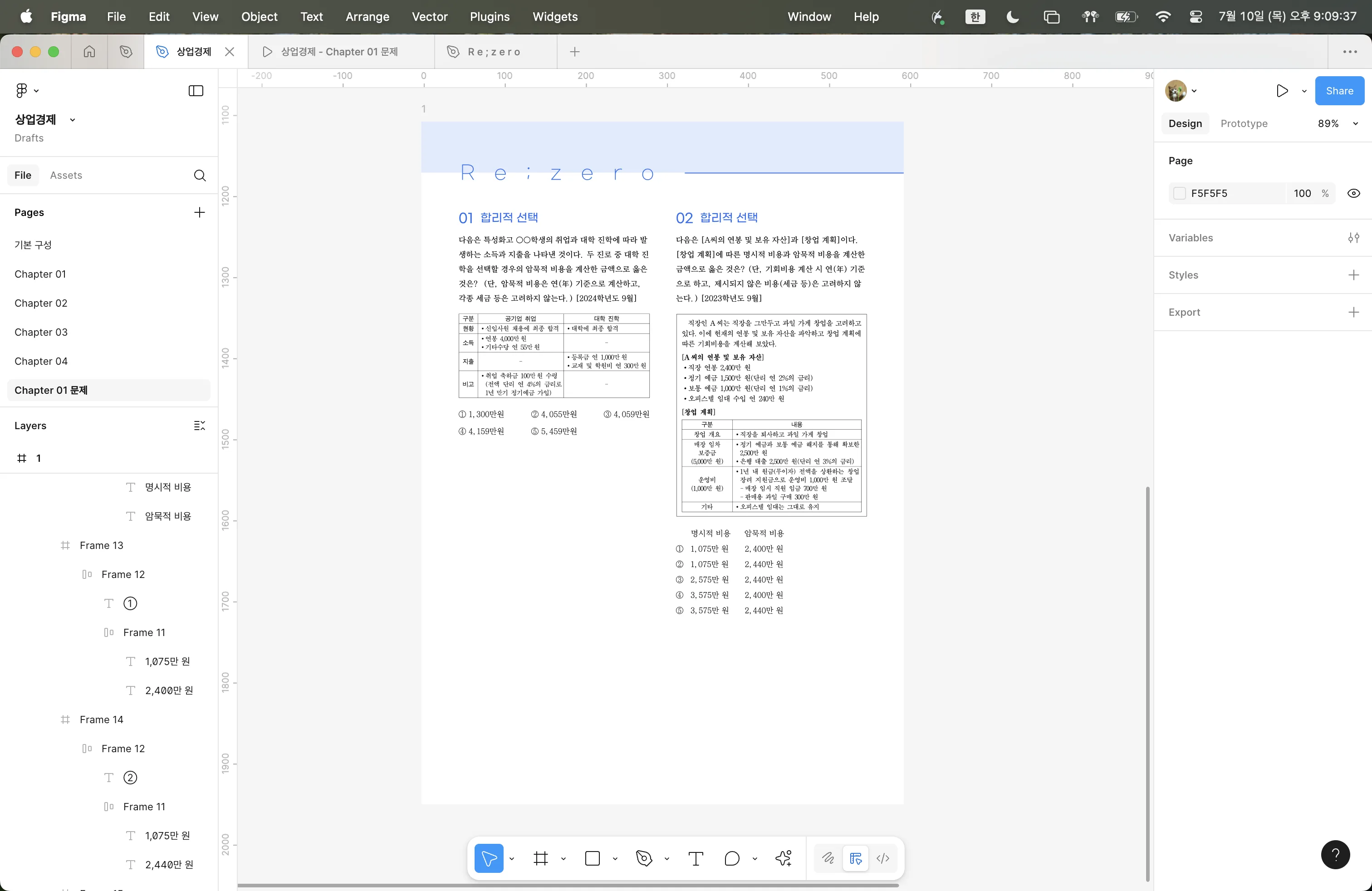Screen dimensions: 1372x891
Task: Open the Rectangle shape tools dropdown arrow
Action: pos(615,859)
